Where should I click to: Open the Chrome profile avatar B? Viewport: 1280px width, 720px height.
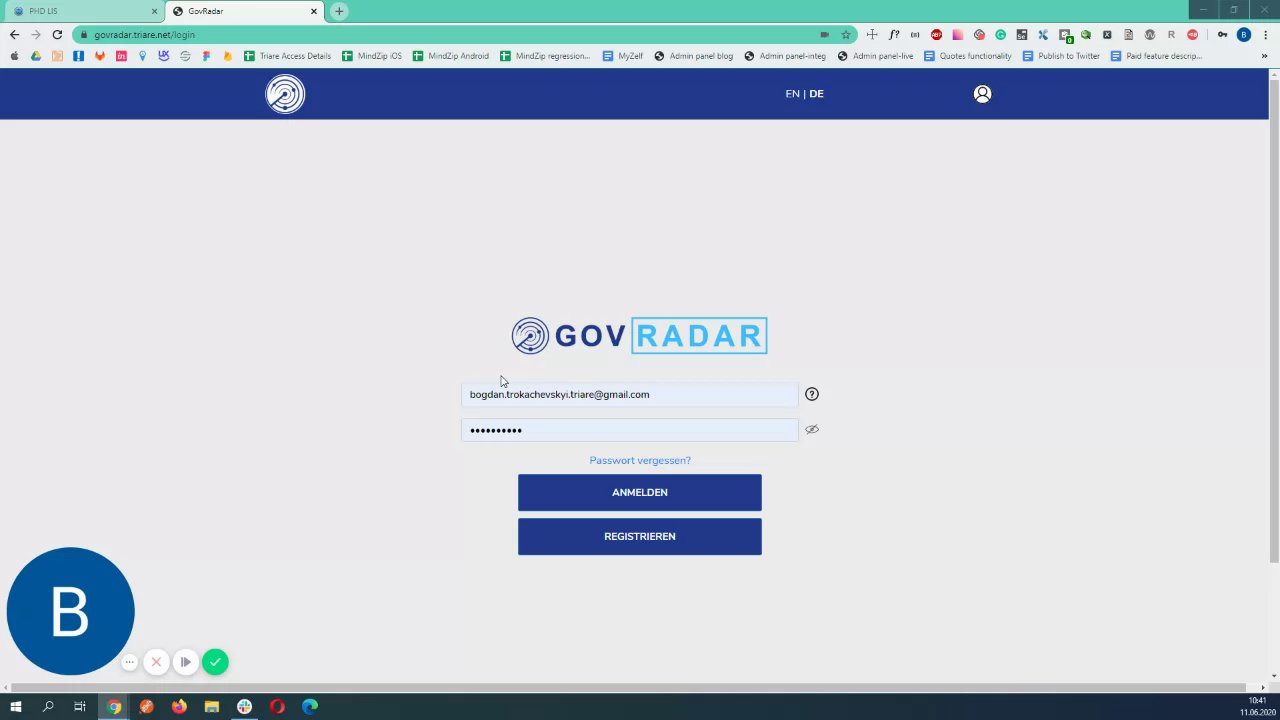(1244, 35)
